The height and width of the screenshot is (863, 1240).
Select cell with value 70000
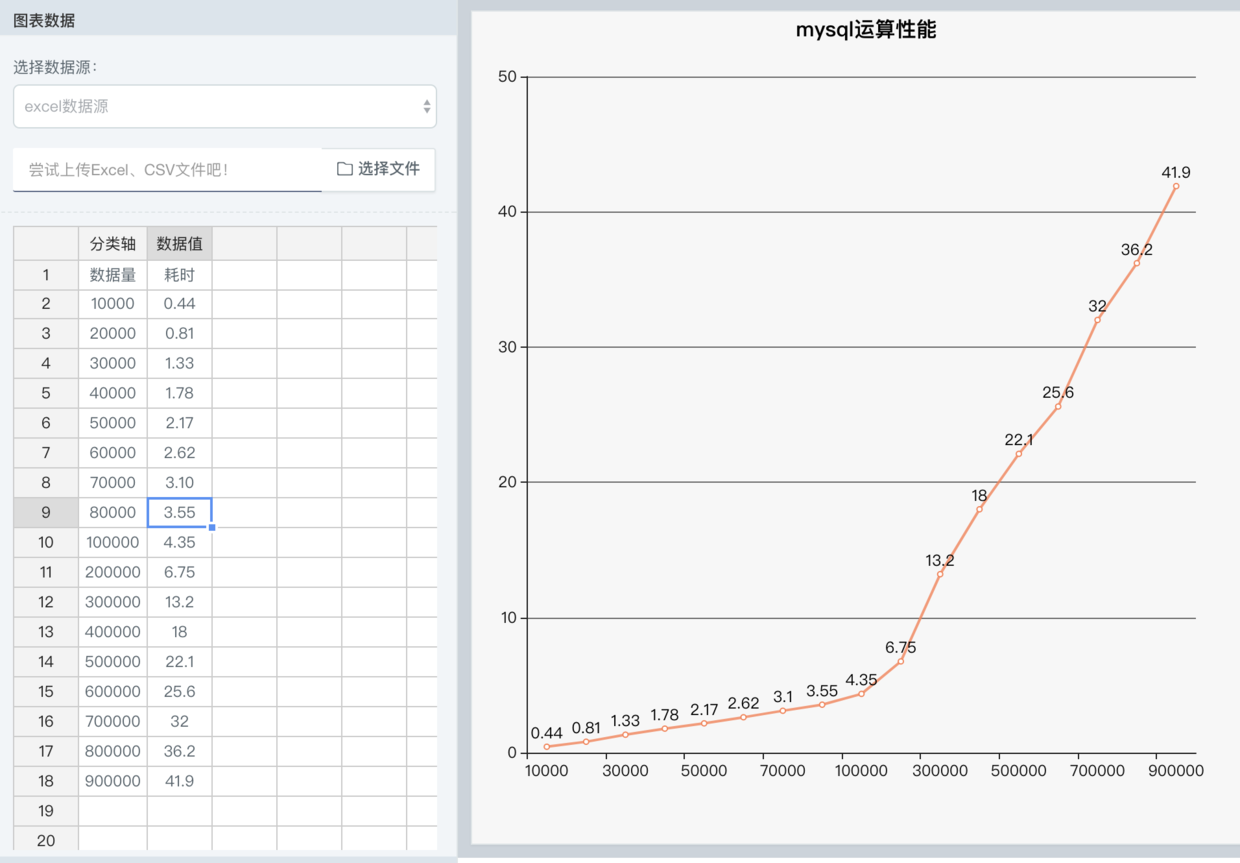(113, 483)
